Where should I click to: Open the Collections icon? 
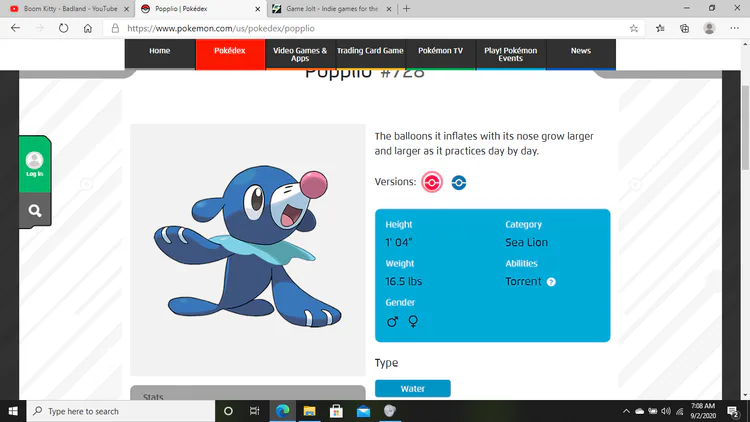coord(684,28)
